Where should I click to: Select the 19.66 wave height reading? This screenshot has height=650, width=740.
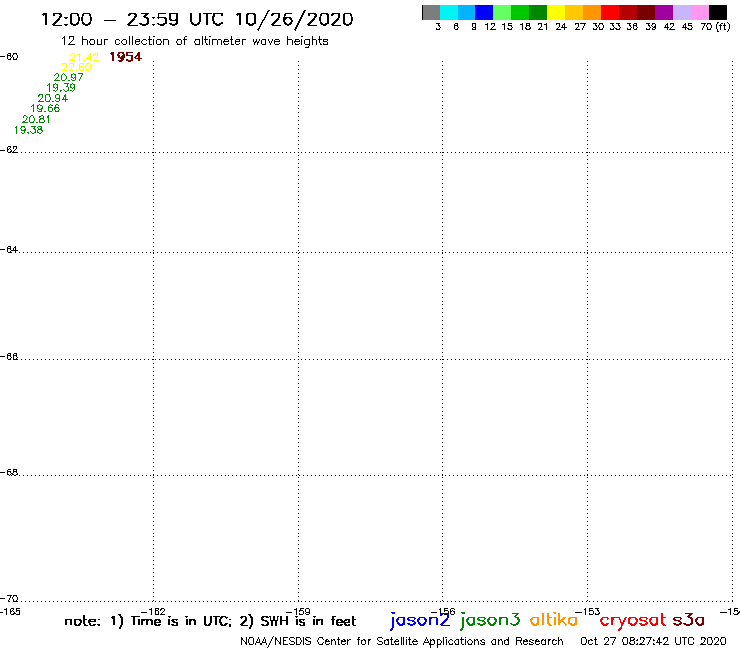[45, 108]
